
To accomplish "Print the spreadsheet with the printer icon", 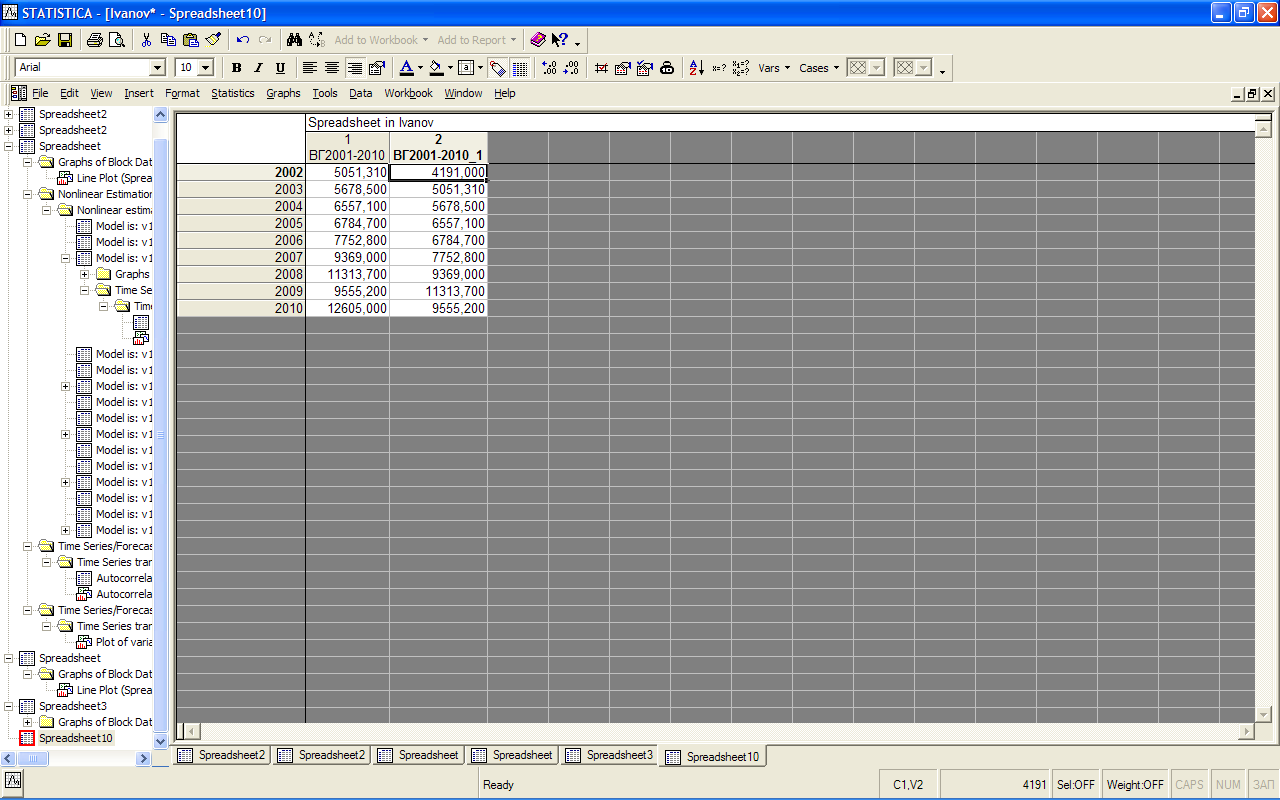I will pos(94,40).
